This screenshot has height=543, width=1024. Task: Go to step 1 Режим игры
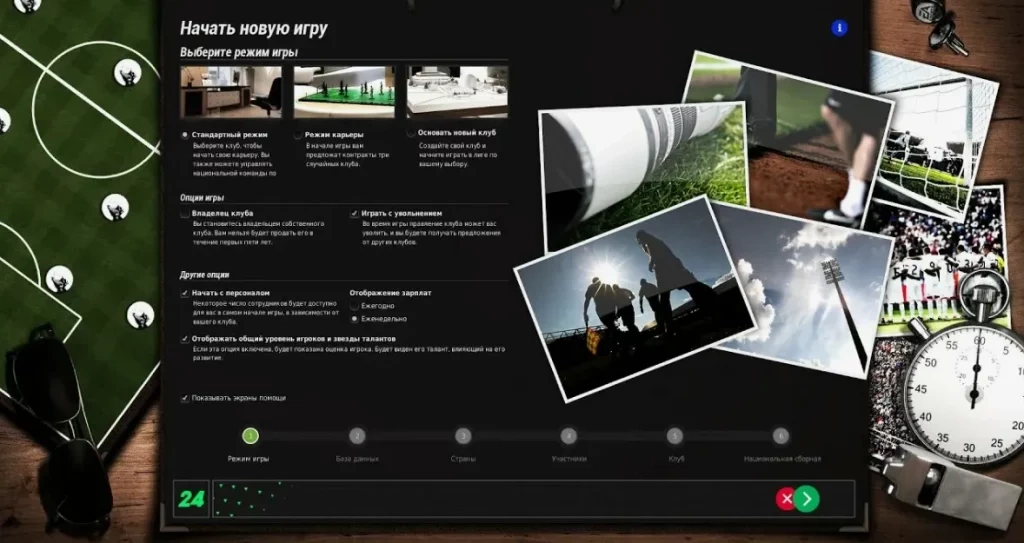(x=250, y=436)
